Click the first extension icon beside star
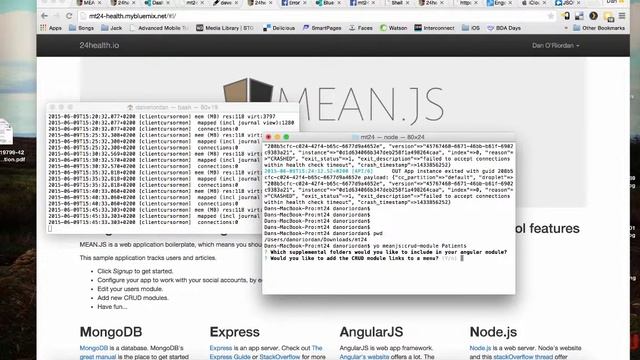The width and height of the screenshot is (640, 360). pos(566,16)
